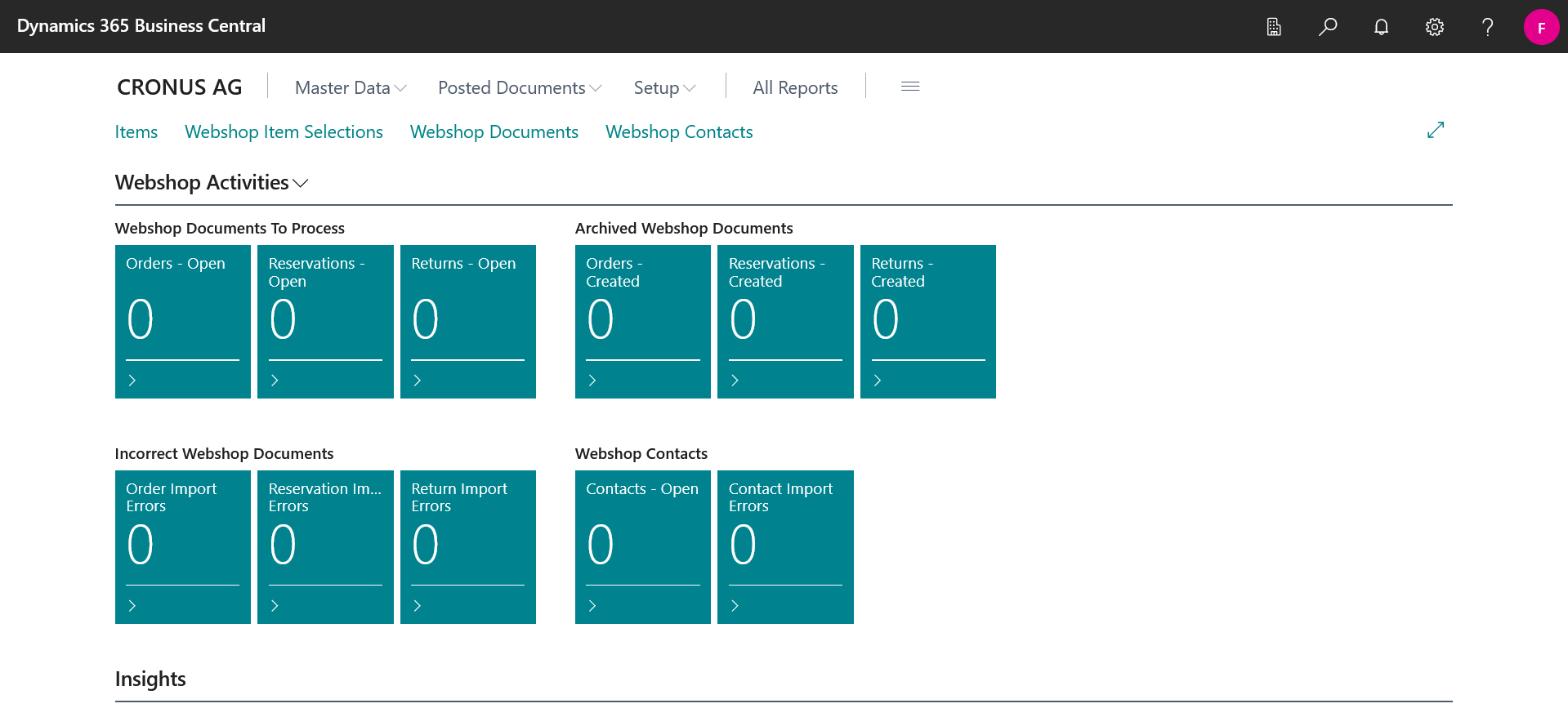Open the Order Import Errors count 0

coord(141,545)
